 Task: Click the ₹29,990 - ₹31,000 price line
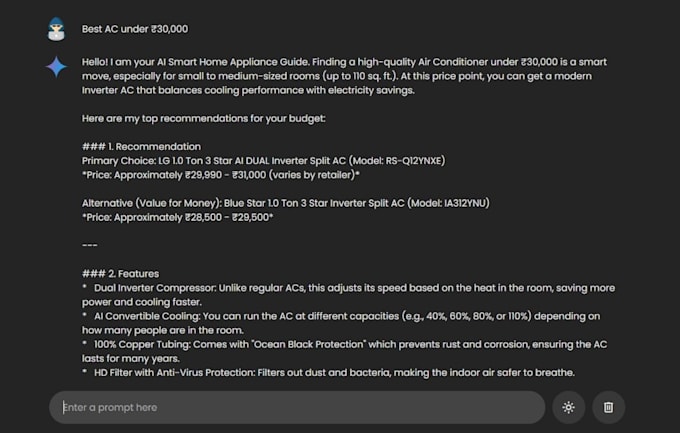tap(221, 175)
